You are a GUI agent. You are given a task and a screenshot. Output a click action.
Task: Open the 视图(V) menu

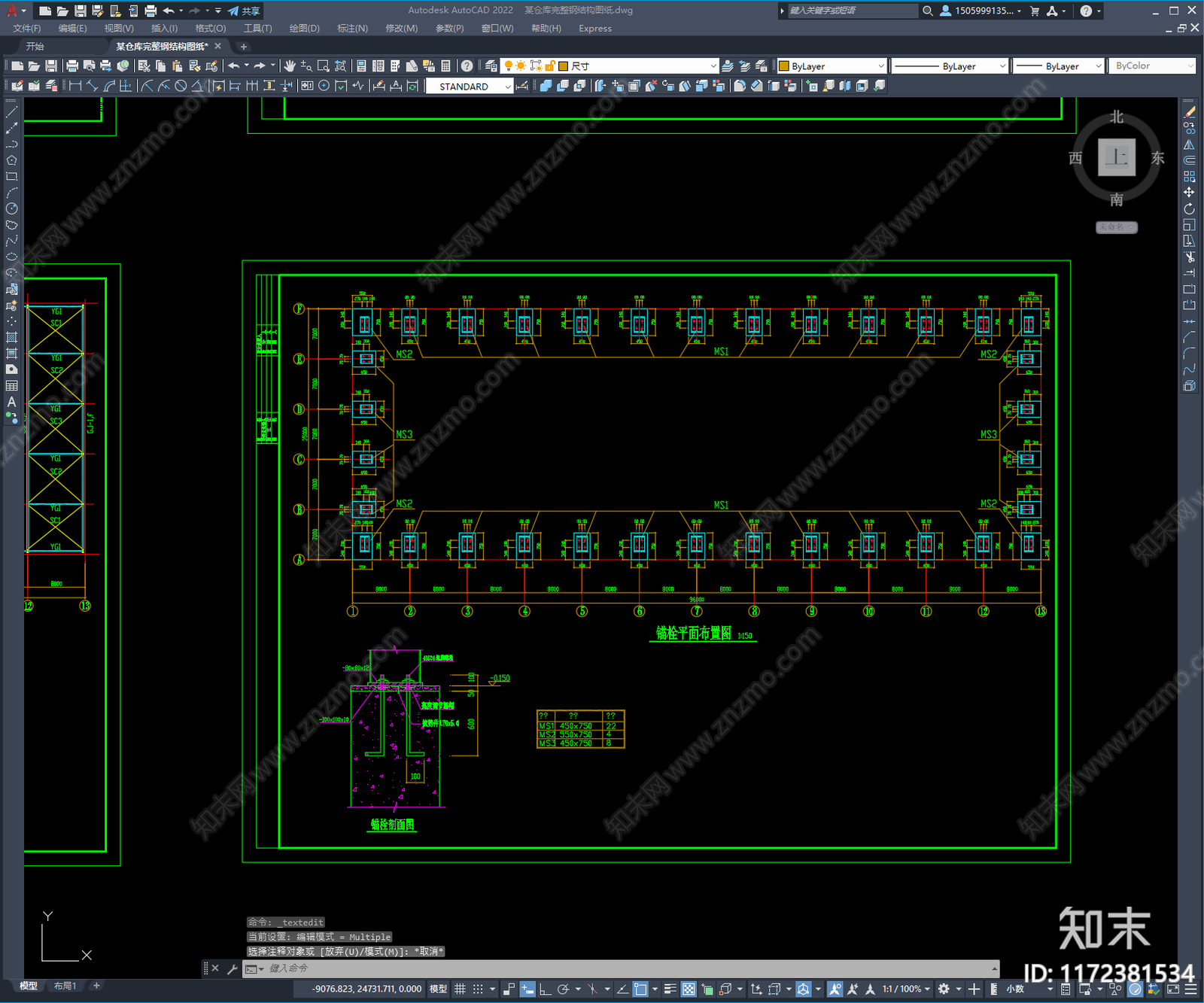pos(119,29)
